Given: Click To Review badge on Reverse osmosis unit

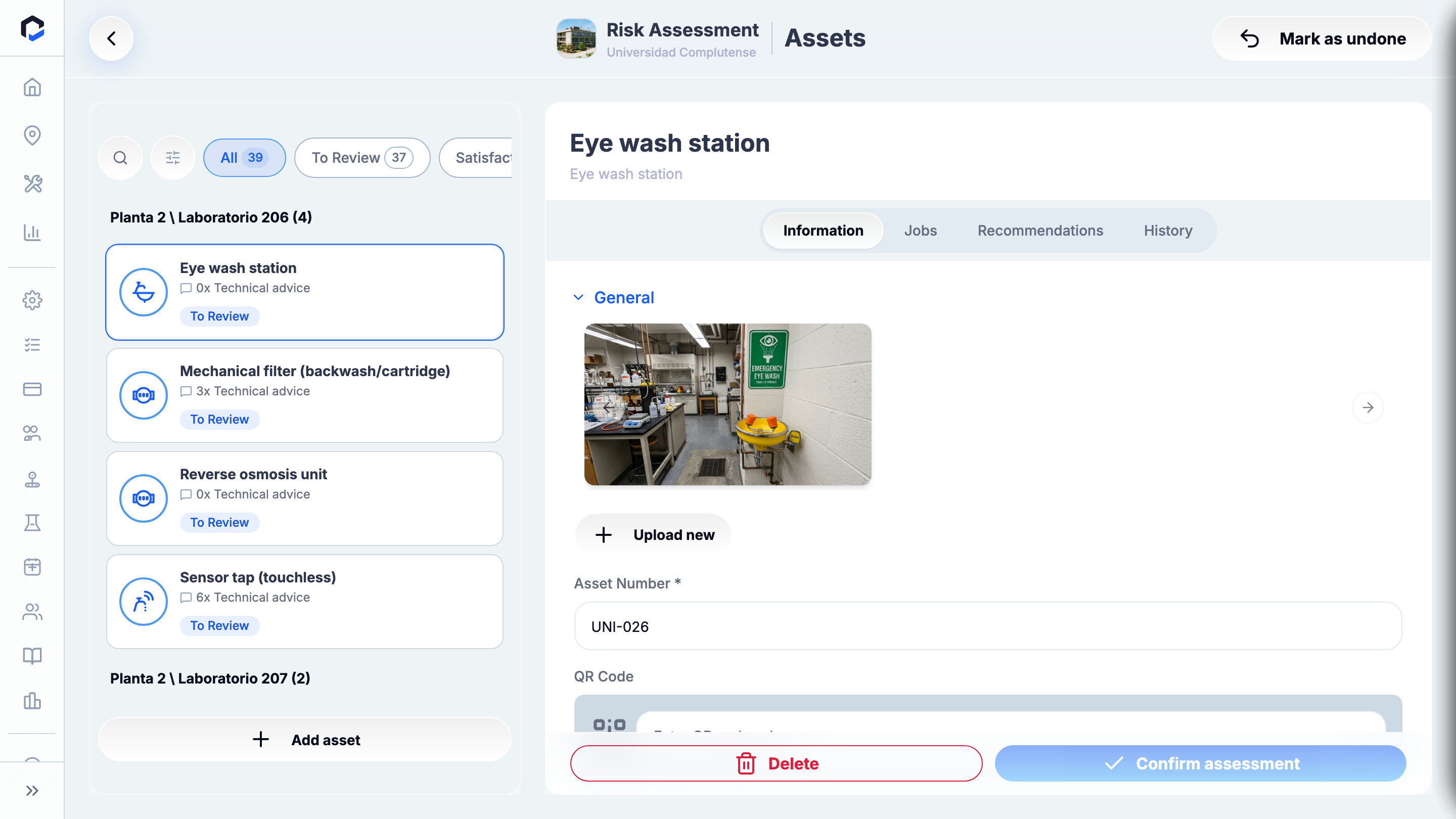Looking at the screenshot, I should (219, 522).
